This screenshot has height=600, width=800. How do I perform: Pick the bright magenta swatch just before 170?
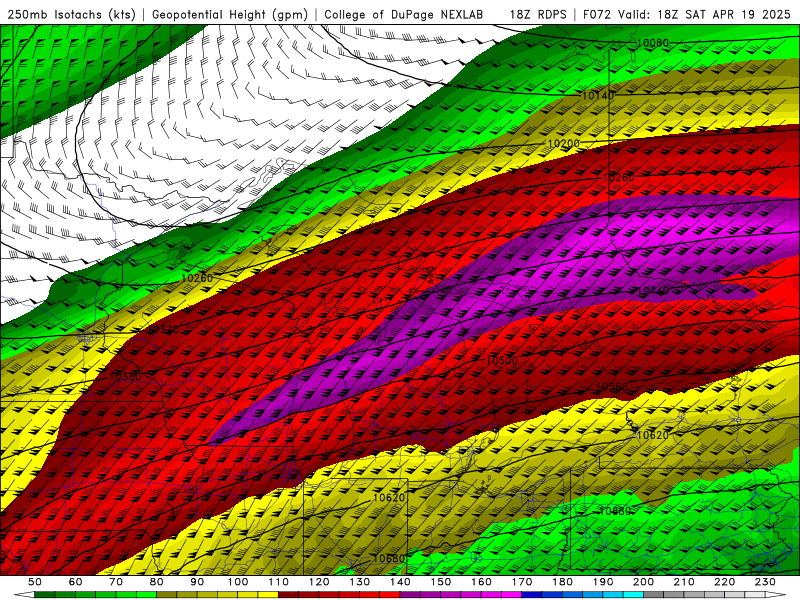click(x=512, y=595)
